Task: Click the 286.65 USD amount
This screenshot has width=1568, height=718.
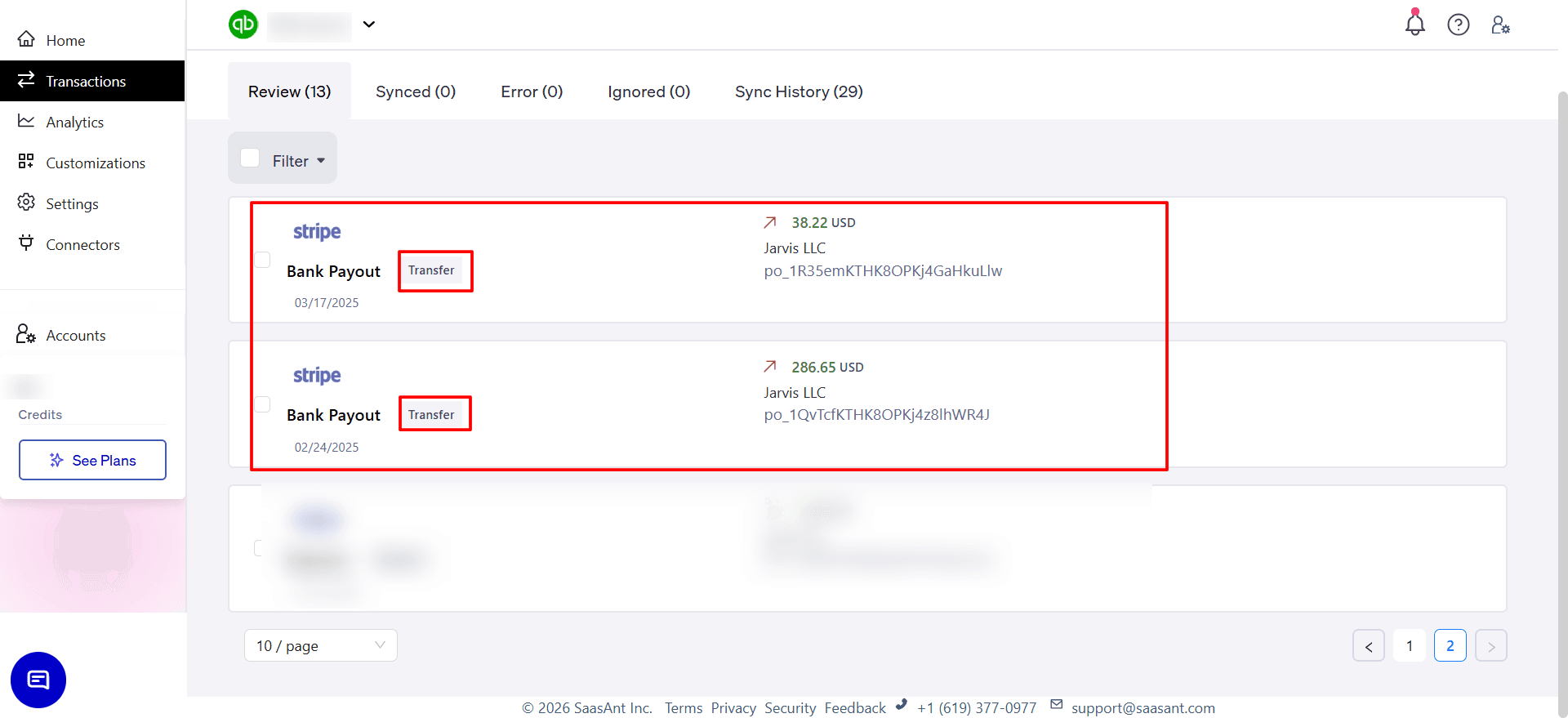Action: point(827,367)
